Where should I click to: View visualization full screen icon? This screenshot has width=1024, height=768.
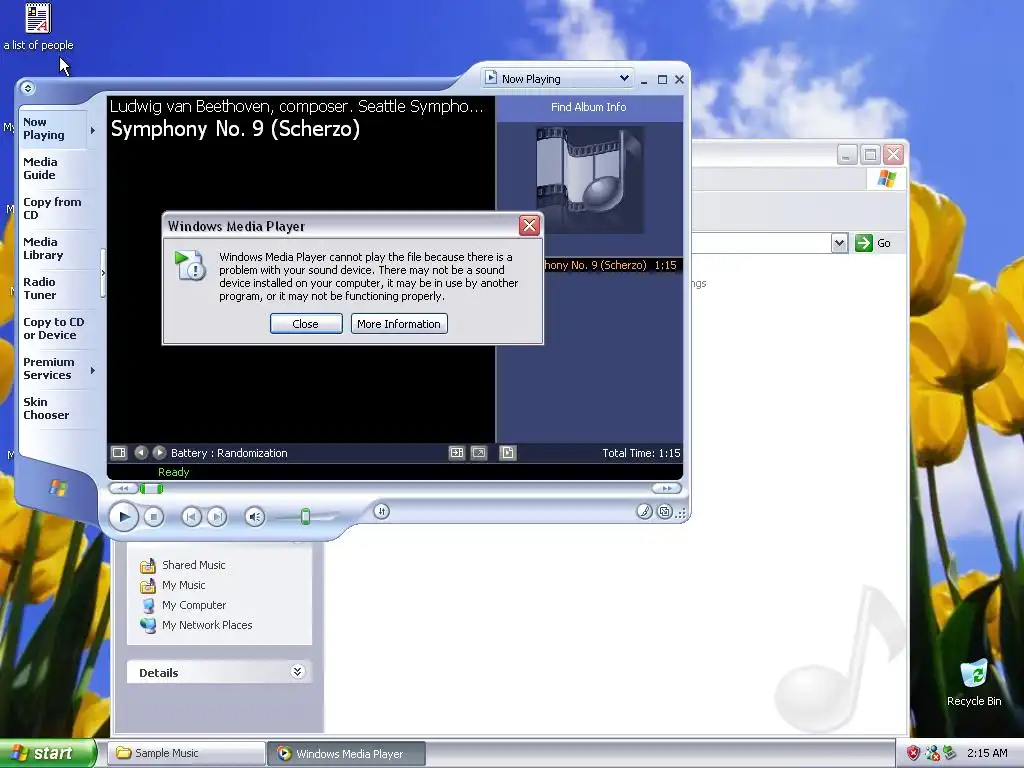[479, 453]
